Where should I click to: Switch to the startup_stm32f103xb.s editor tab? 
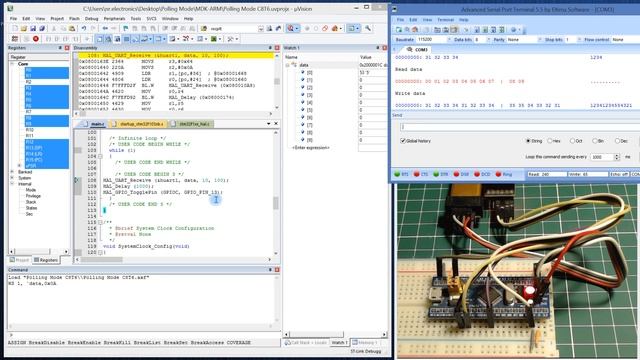[138, 124]
